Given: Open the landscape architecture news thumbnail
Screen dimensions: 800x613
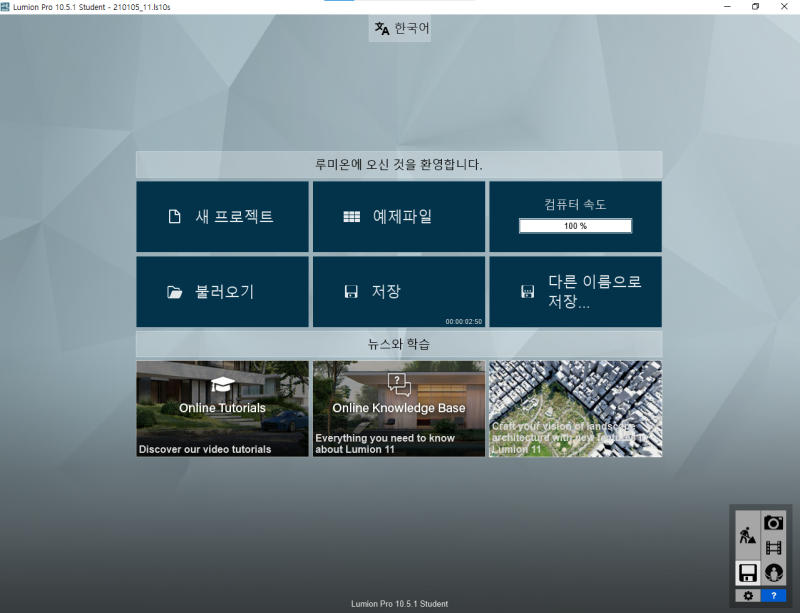Looking at the screenshot, I should coord(576,409).
